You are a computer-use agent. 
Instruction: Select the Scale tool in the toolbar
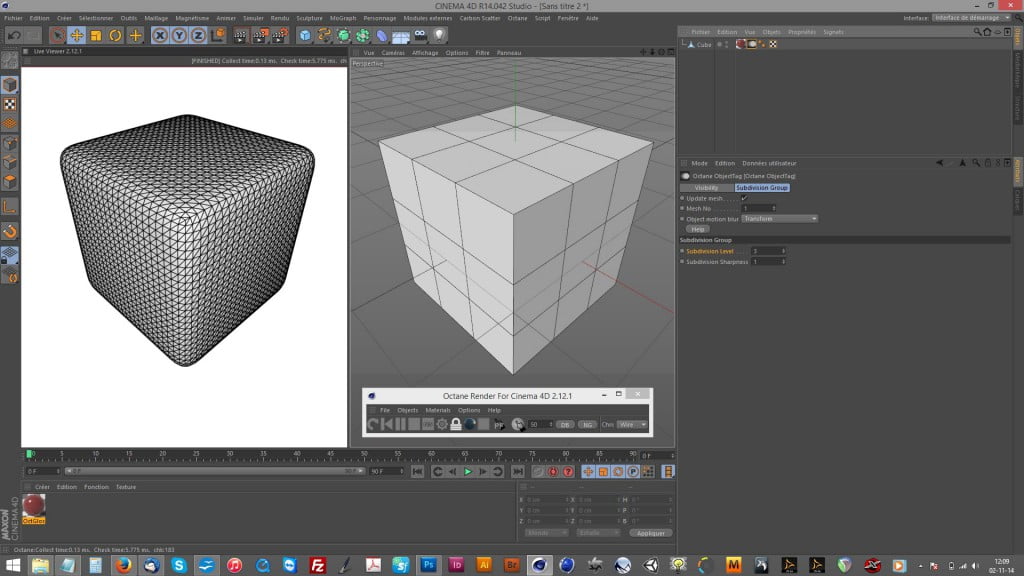tap(96, 38)
